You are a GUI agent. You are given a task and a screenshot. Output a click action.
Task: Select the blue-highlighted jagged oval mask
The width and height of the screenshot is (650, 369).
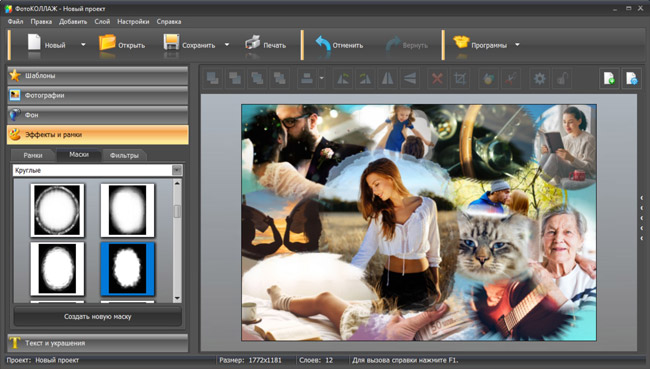(128, 269)
